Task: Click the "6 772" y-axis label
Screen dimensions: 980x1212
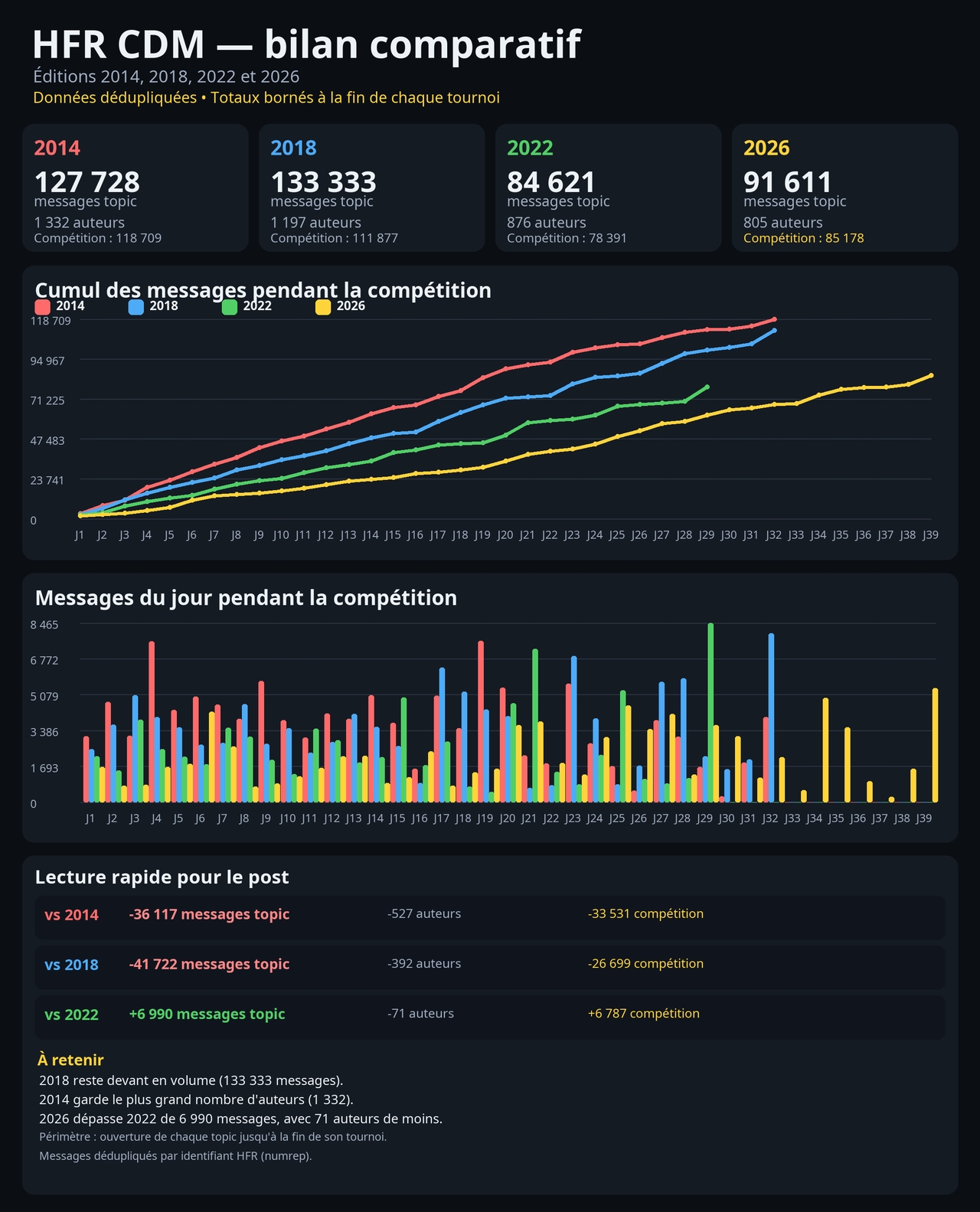Action: [x=44, y=660]
